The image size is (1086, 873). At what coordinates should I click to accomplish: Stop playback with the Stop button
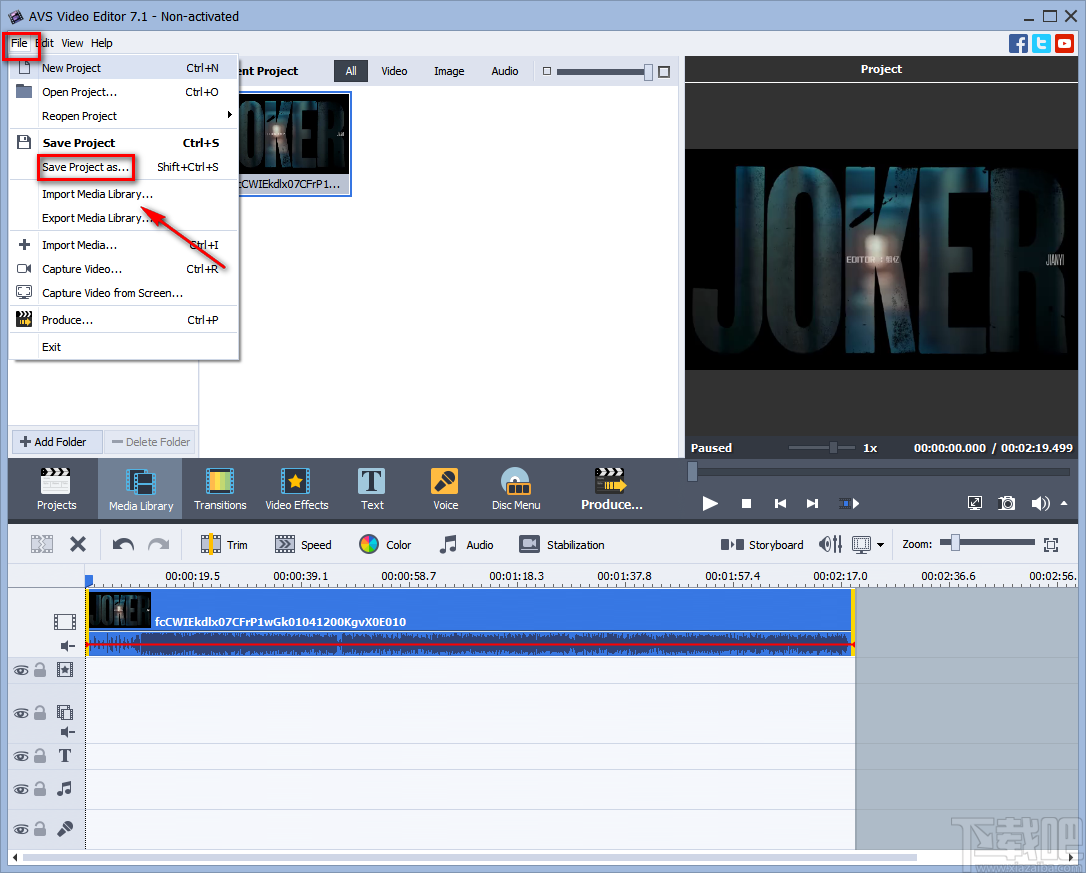coord(746,504)
